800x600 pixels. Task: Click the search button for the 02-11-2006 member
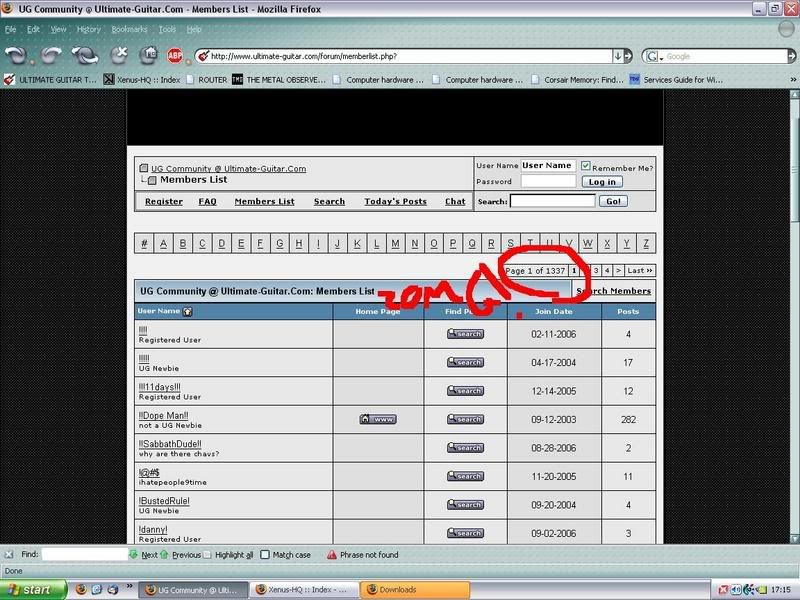coord(465,334)
